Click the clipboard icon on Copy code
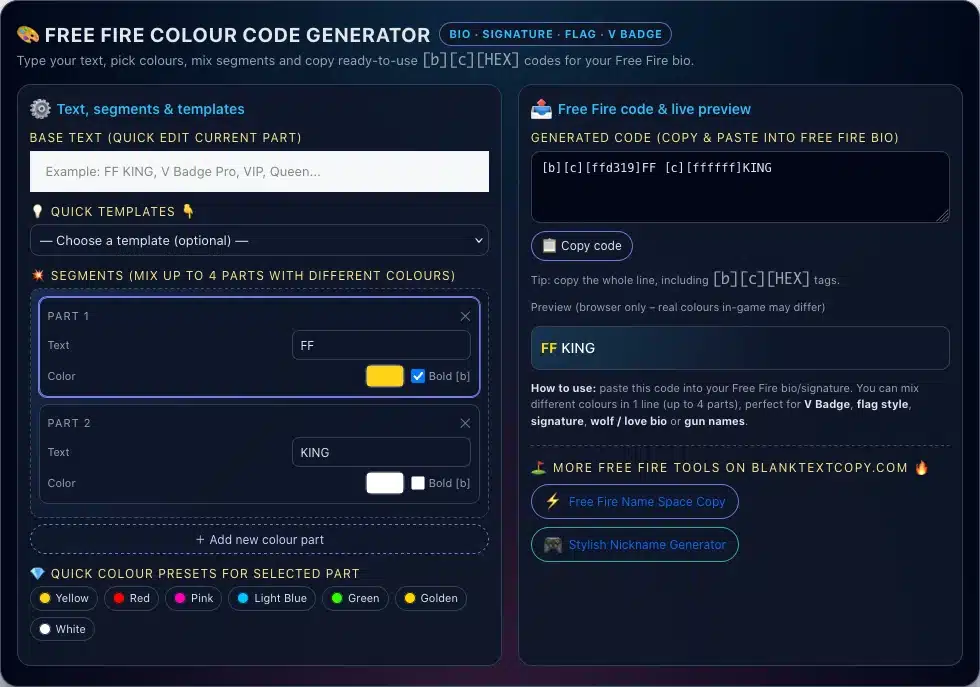 point(549,245)
